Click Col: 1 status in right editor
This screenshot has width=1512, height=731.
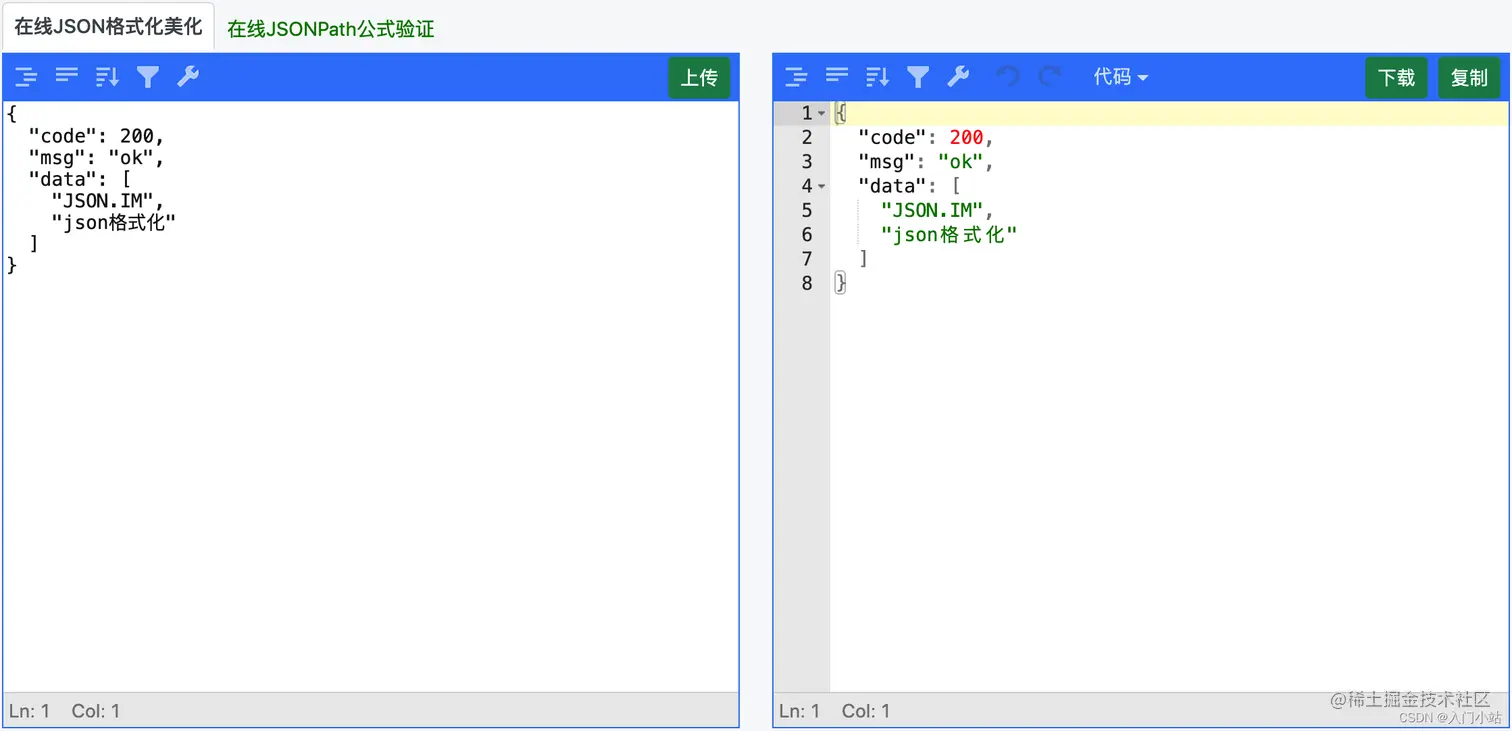[865, 711]
